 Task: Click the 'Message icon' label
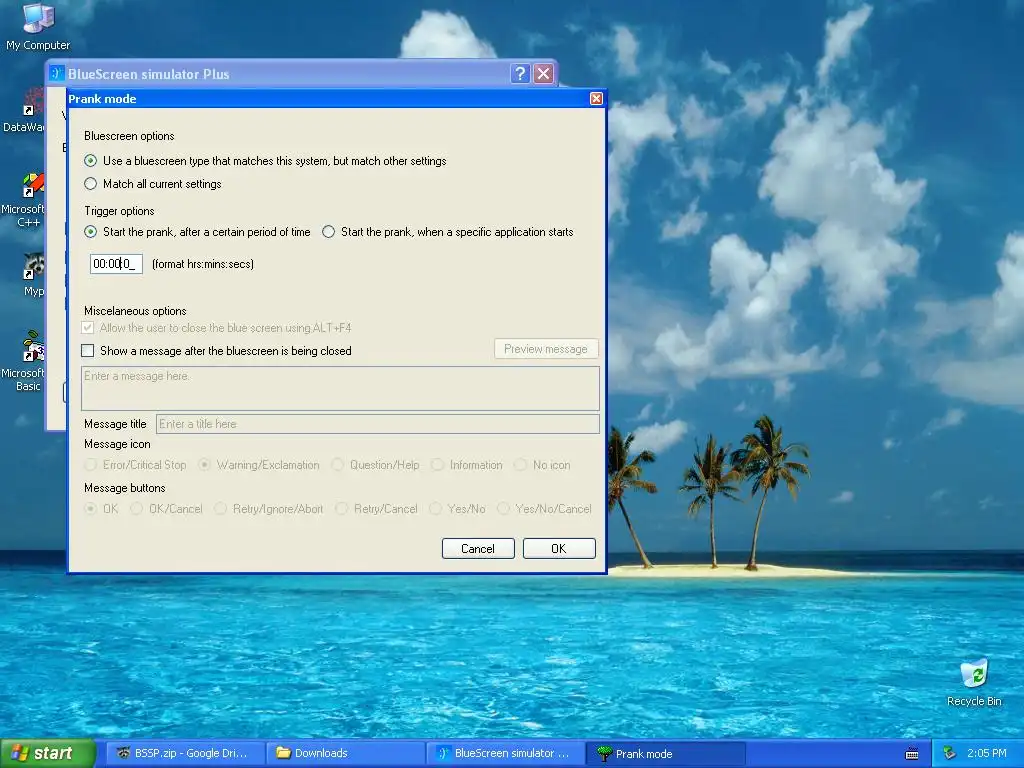(118, 444)
